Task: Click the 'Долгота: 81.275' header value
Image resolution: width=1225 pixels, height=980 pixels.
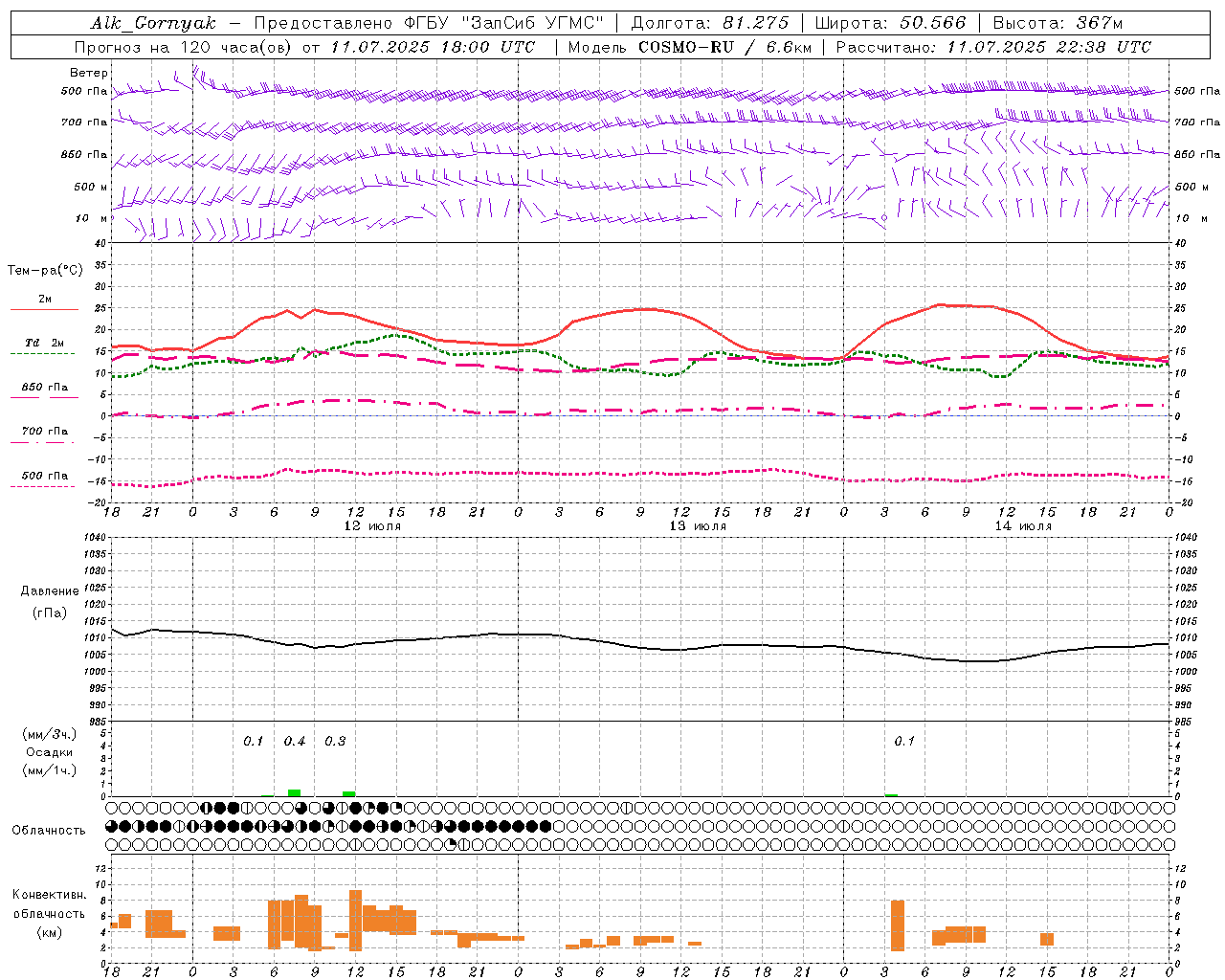Action: pos(710,23)
